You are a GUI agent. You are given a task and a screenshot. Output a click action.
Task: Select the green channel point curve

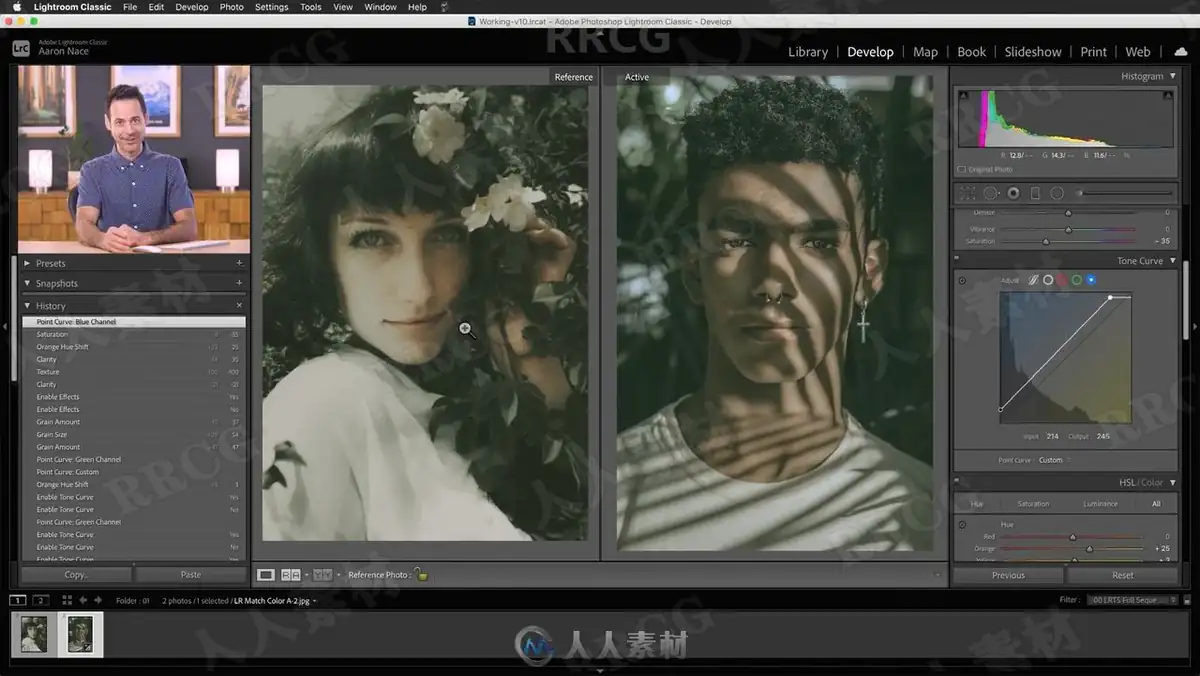click(x=1077, y=280)
